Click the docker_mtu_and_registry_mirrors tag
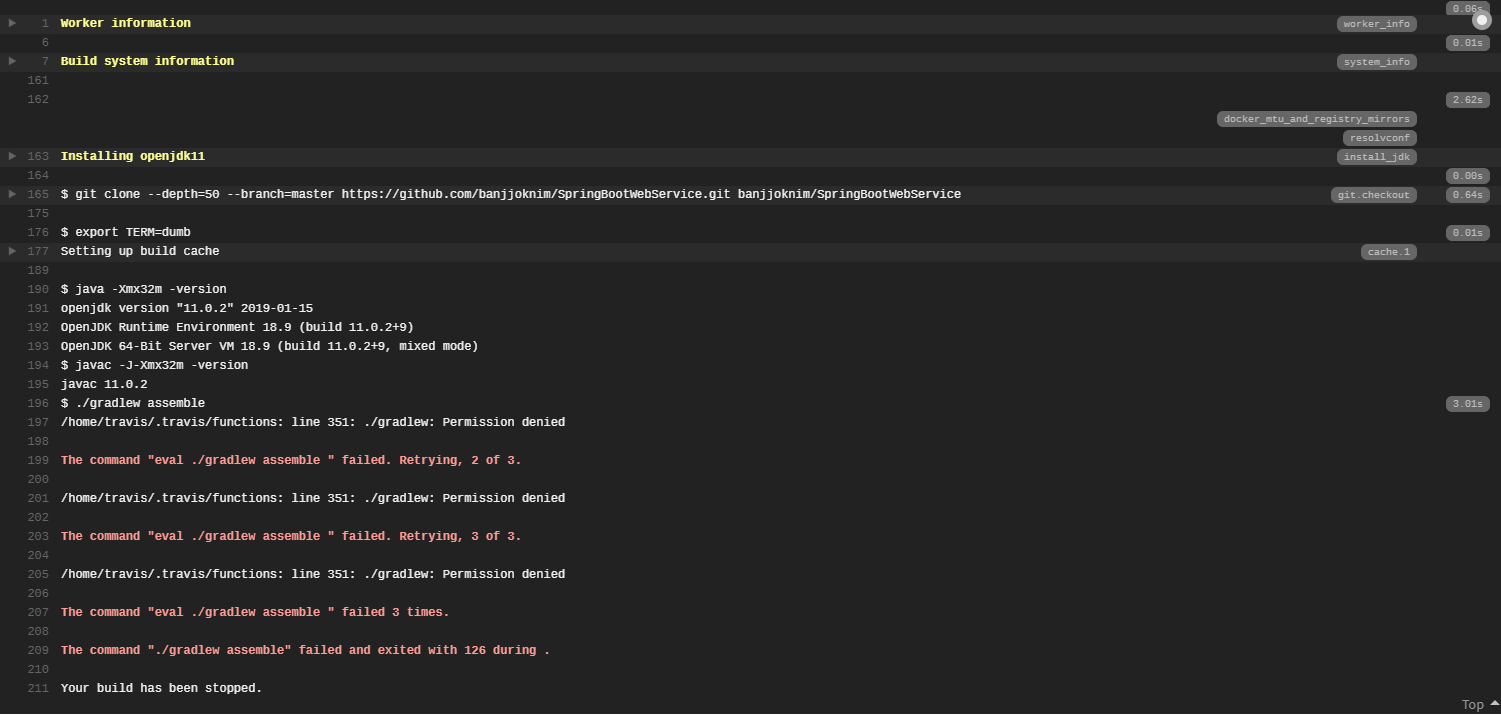This screenshot has height=715, width=1501. click(1316, 119)
